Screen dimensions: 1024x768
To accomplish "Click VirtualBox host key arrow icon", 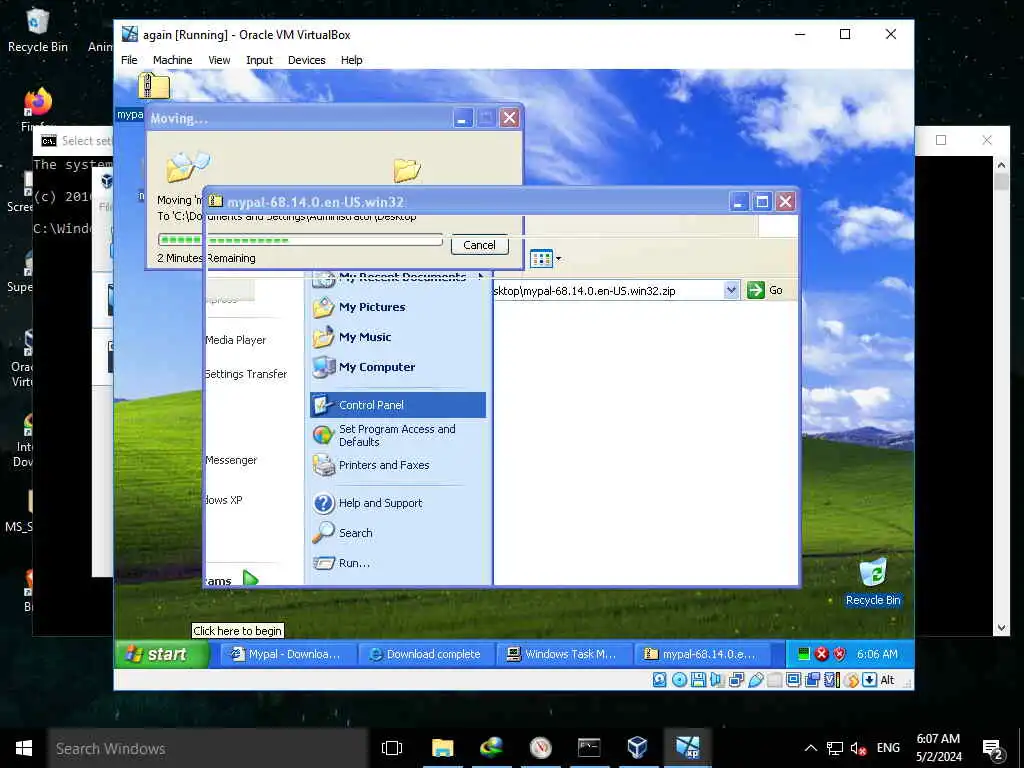I will click(x=869, y=680).
